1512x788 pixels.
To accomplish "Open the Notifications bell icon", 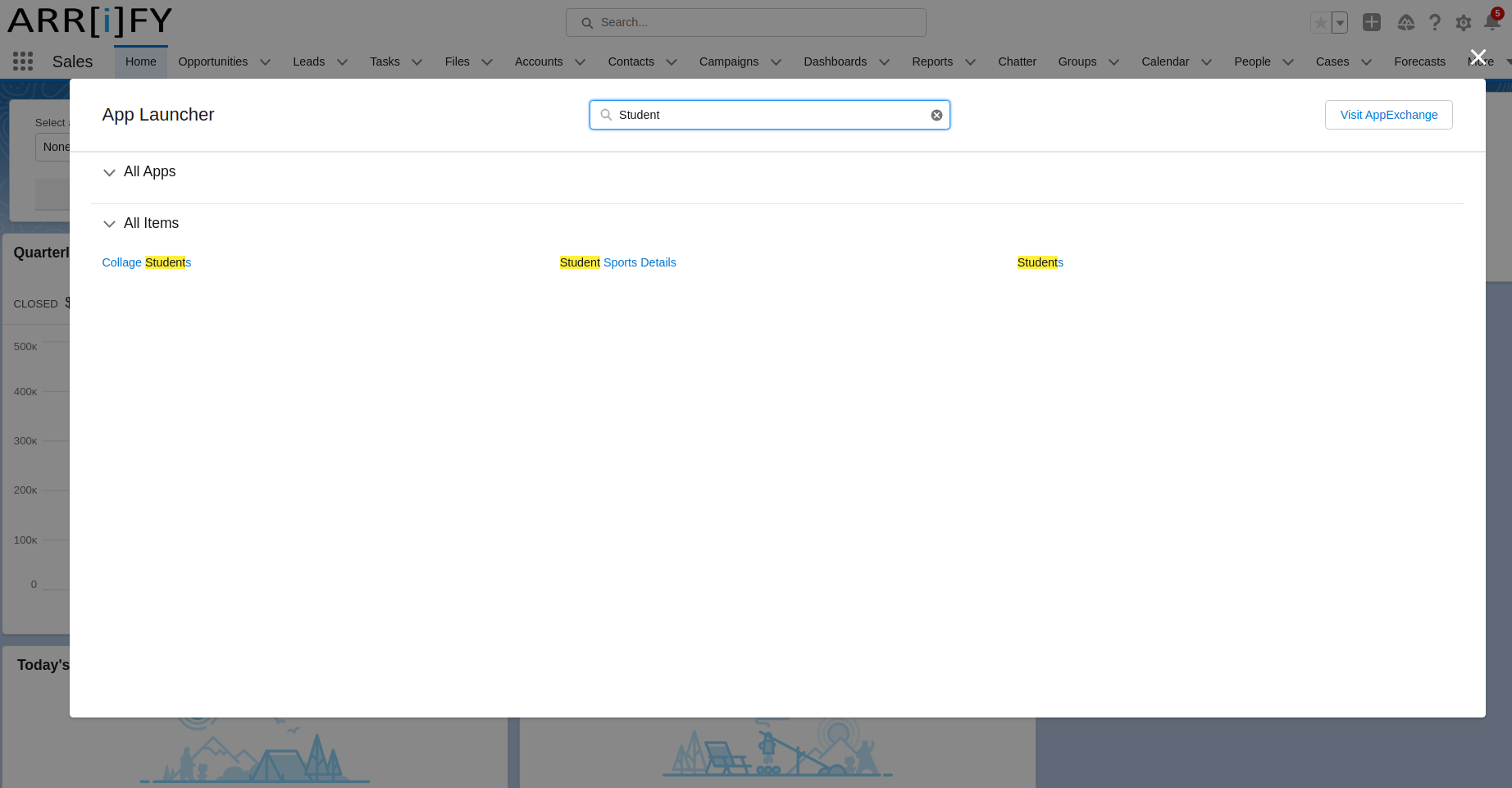I will (1492, 22).
